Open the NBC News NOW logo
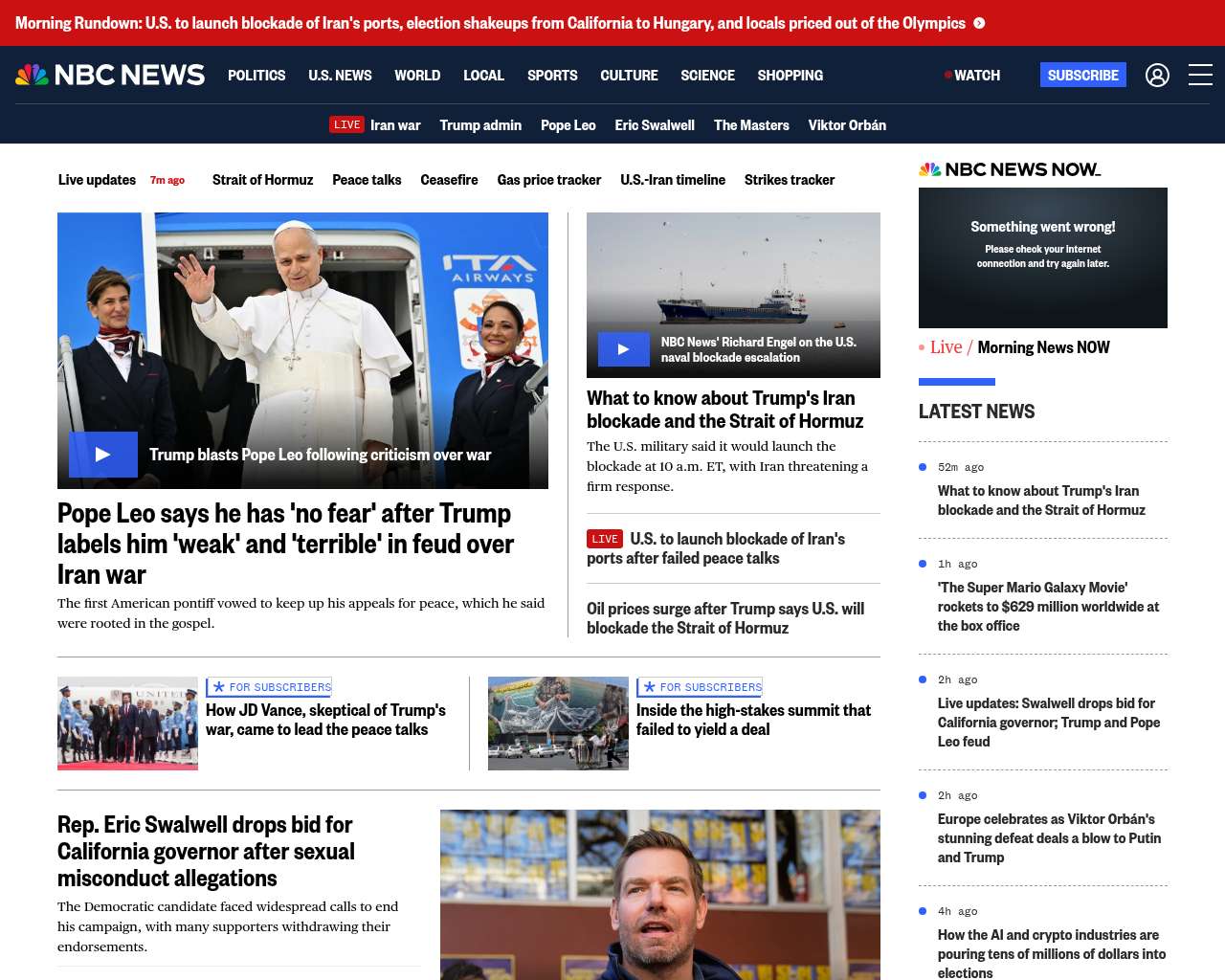The width and height of the screenshot is (1225, 980). click(1010, 169)
